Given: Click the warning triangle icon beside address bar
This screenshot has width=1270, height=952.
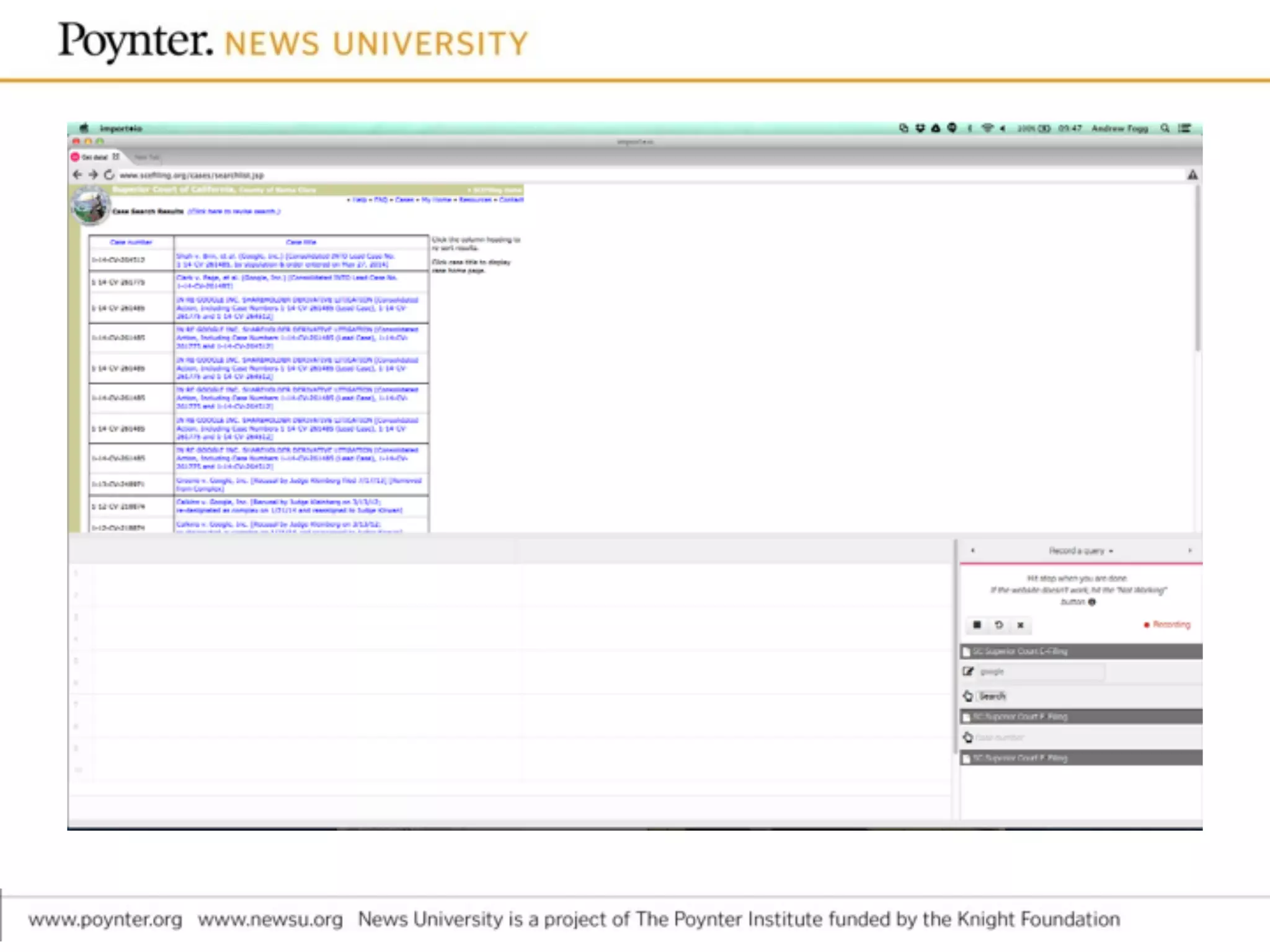Looking at the screenshot, I should click(1192, 175).
